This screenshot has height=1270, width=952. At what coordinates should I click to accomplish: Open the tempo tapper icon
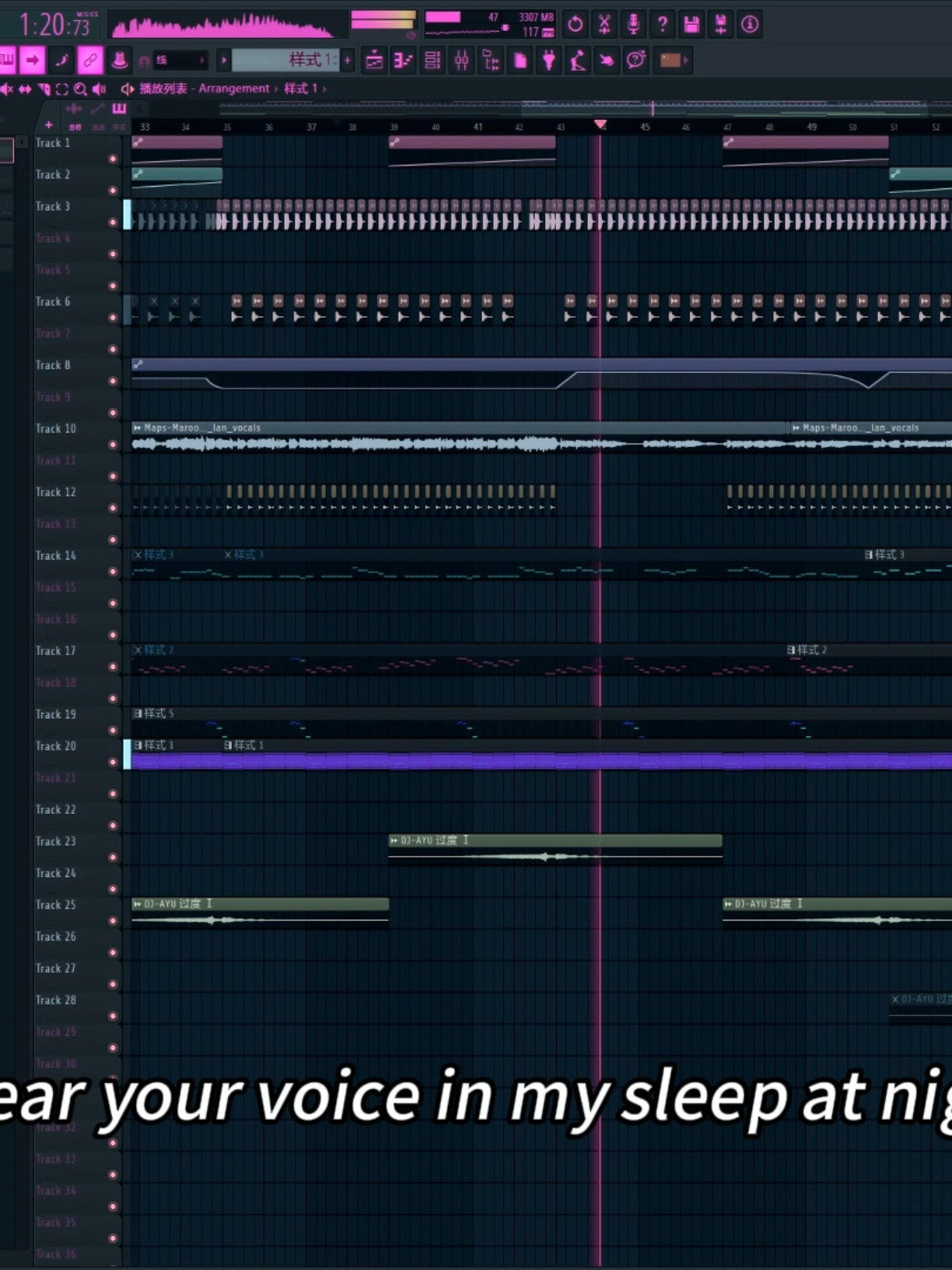click(578, 60)
